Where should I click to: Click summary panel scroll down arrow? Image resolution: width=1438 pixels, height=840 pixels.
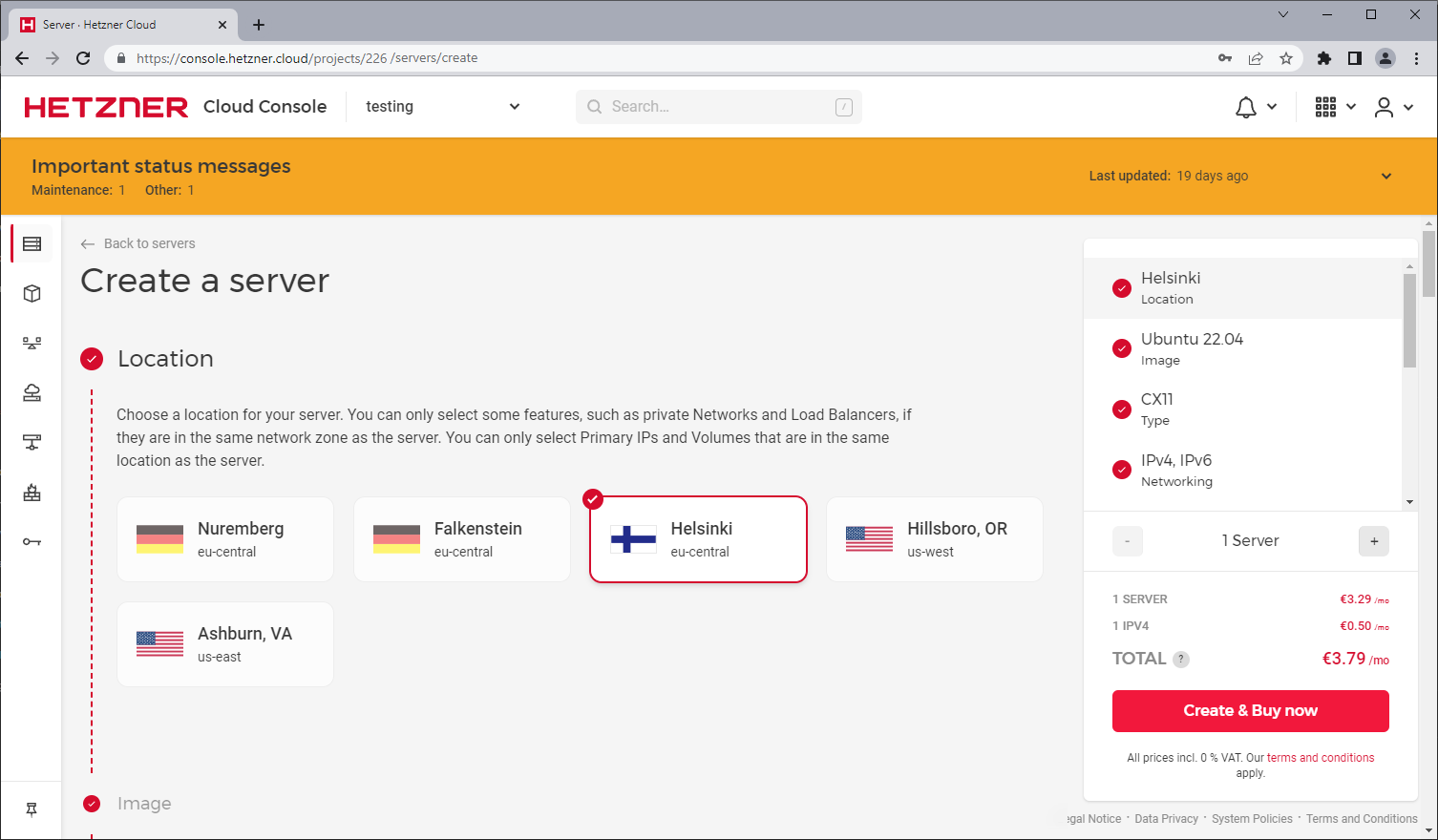pyautogui.click(x=1409, y=502)
